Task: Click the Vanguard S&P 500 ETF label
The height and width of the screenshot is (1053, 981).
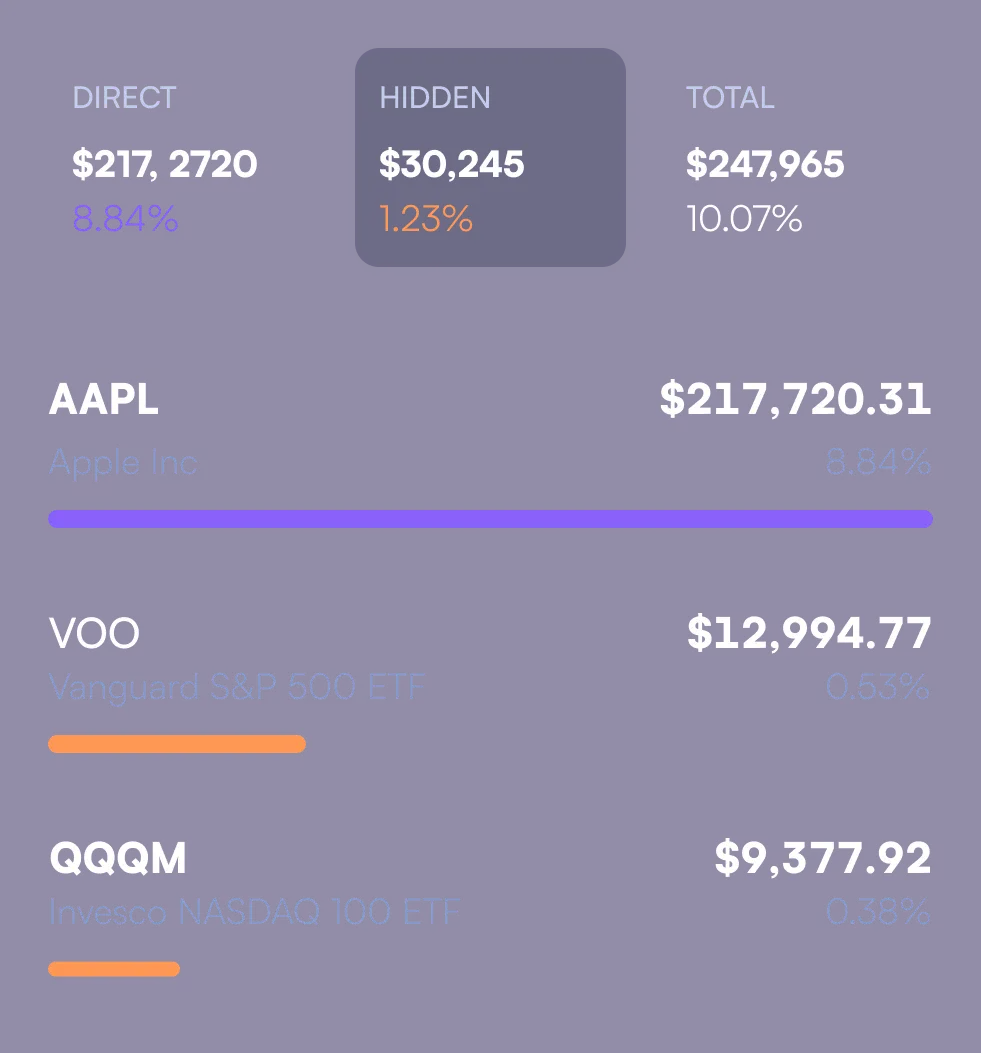Action: [x=237, y=687]
